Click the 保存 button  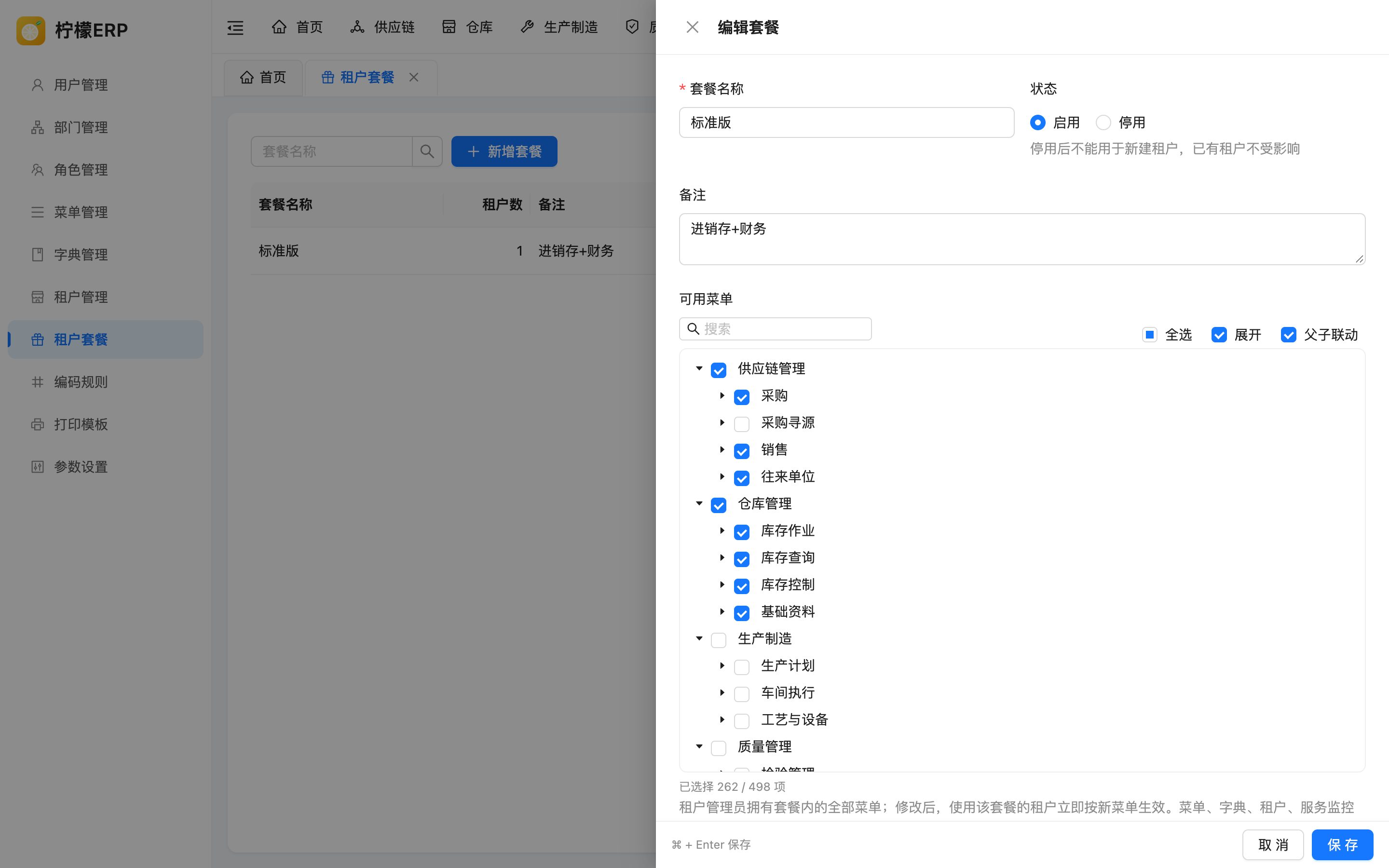click(1342, 844)
